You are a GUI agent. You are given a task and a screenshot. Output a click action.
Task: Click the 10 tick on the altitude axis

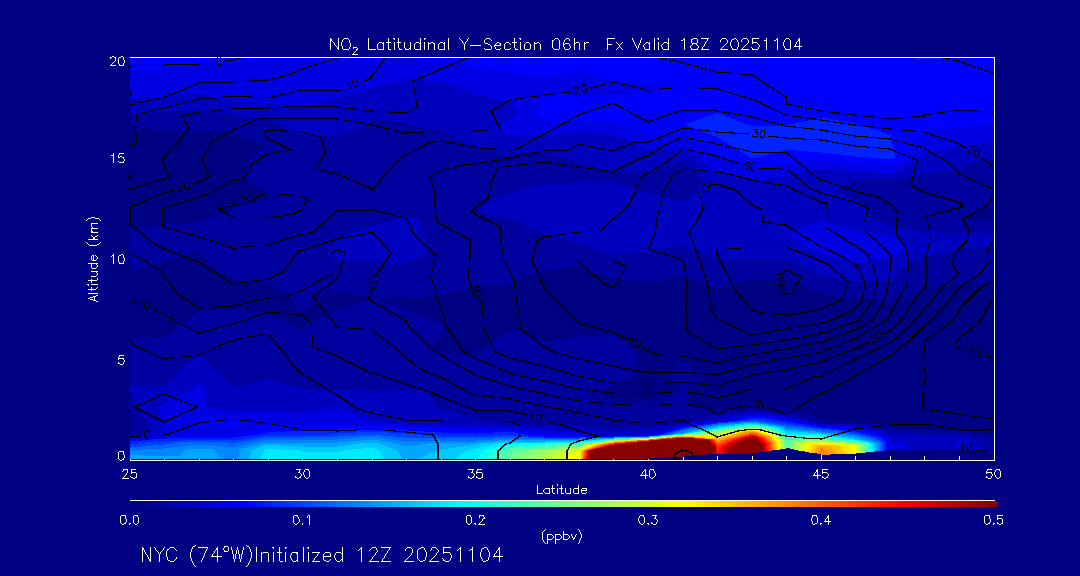(x=114, y=259)
